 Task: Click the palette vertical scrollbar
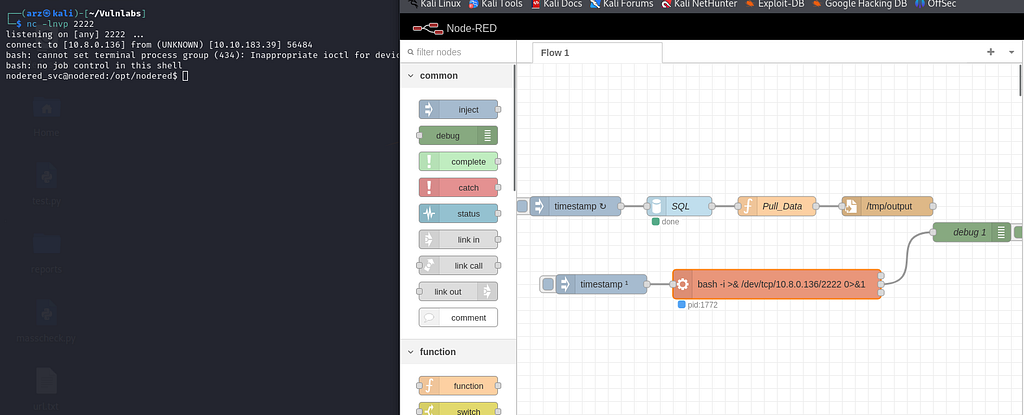click(x=515, y=127)
